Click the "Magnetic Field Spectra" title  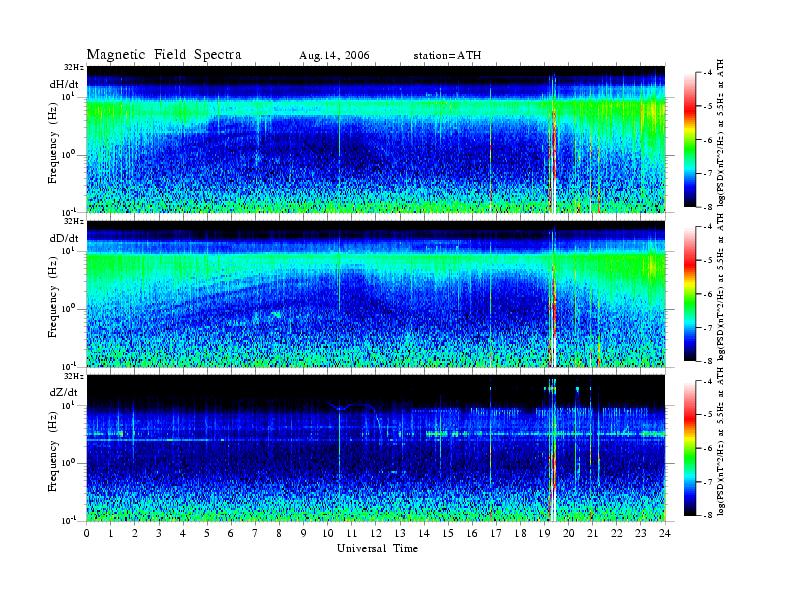point(164,55)
